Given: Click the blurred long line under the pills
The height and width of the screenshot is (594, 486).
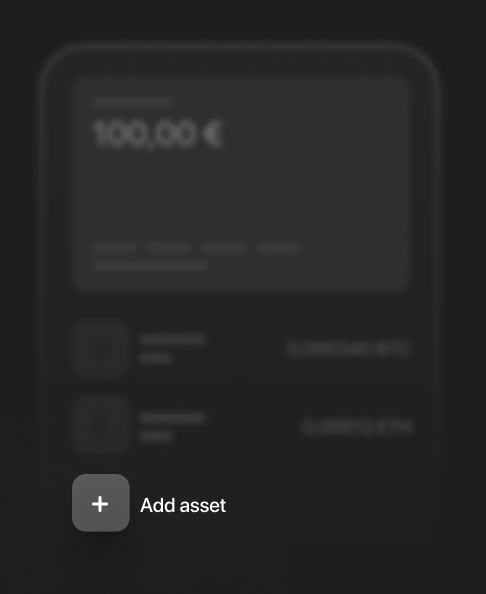Looking at the screenshot, I should pos(150,266).
